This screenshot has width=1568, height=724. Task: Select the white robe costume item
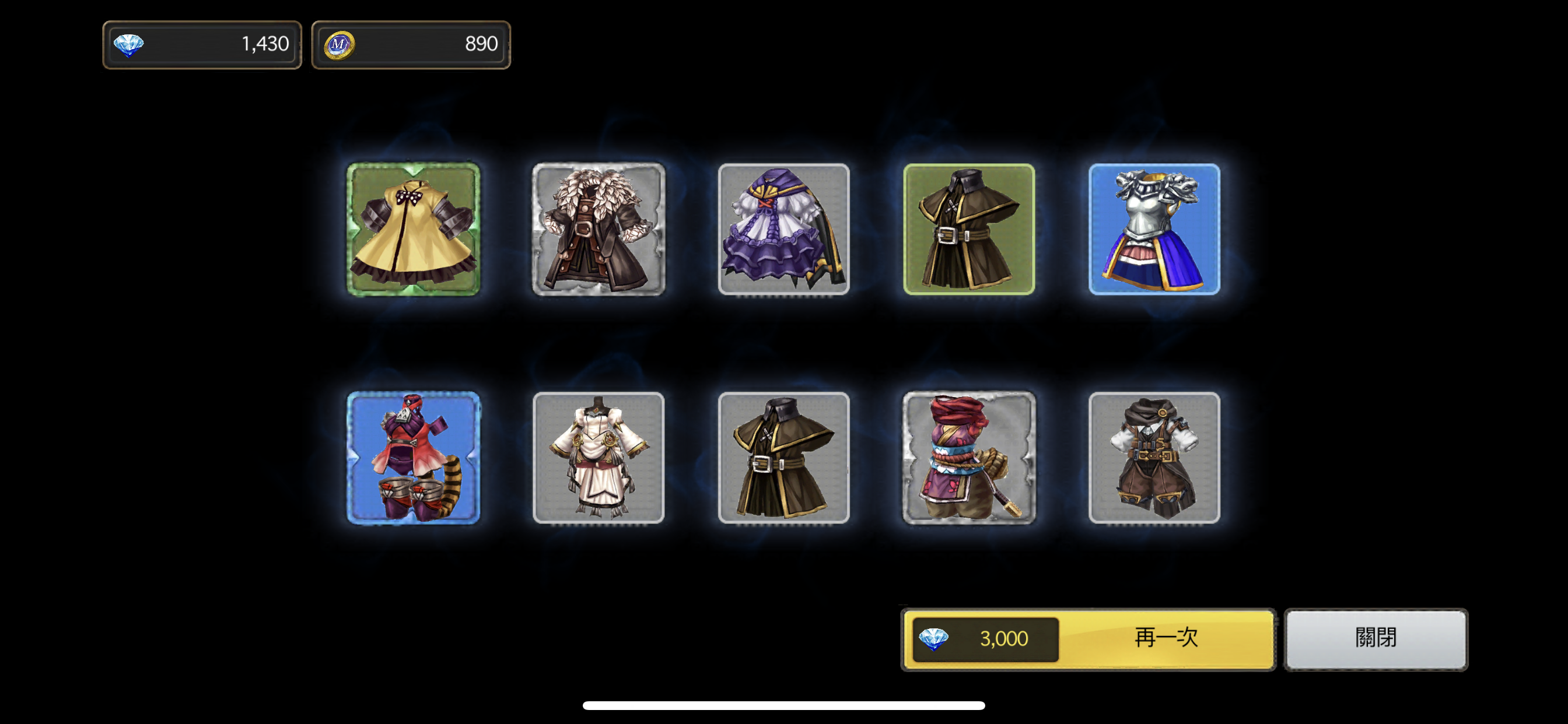point(598,458)
